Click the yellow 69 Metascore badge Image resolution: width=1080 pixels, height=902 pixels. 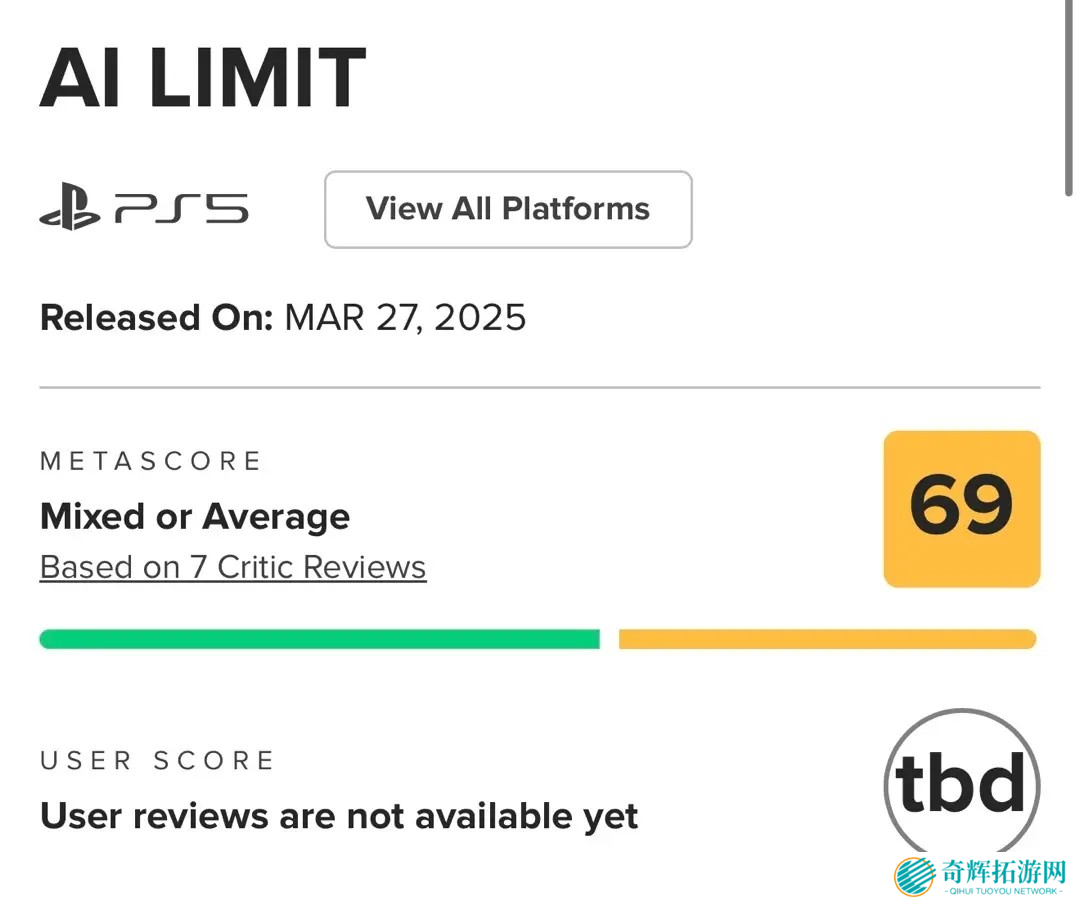961,508
